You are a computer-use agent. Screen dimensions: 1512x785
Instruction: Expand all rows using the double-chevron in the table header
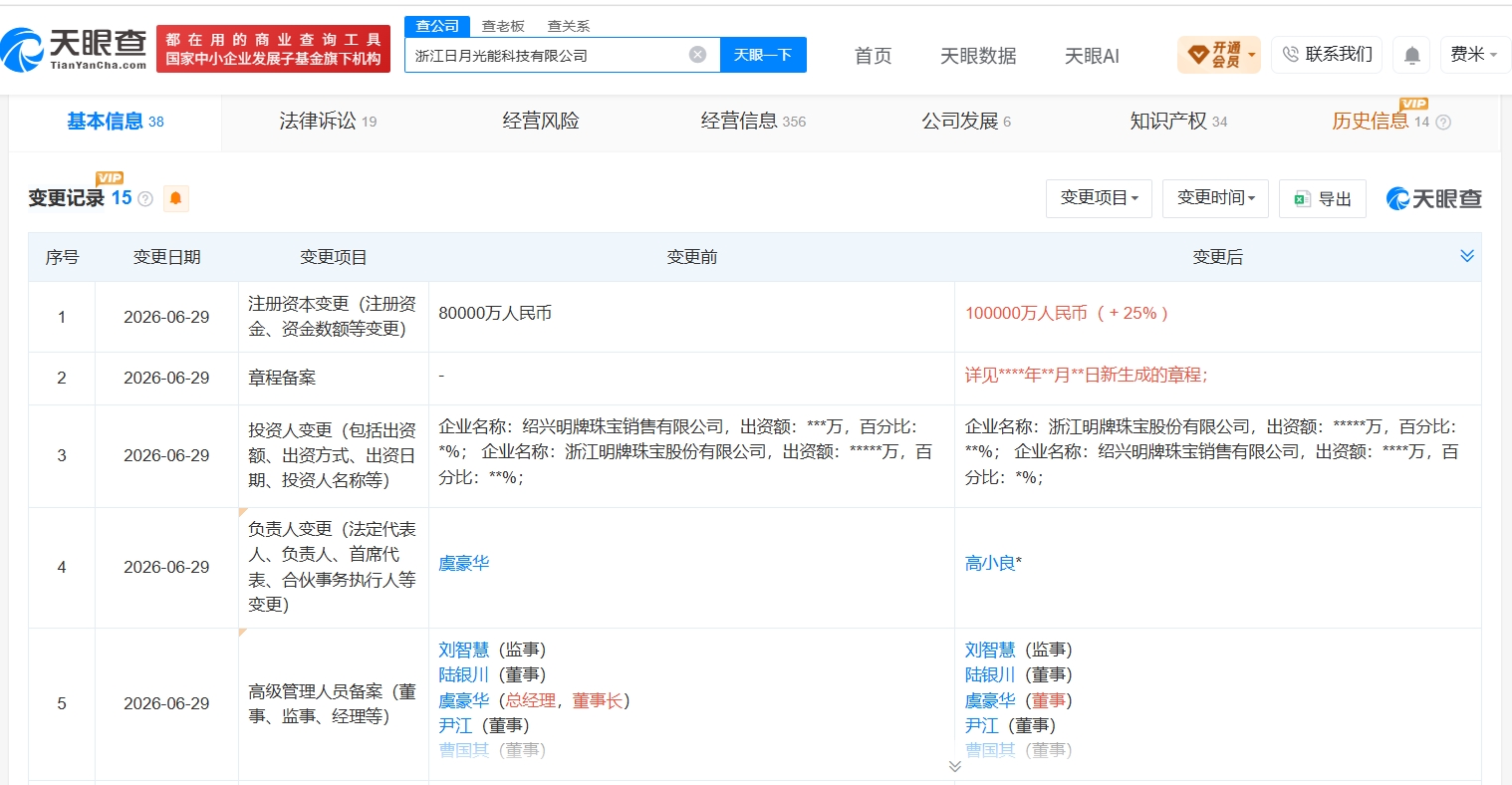pyautogui.click(x=1467, y=256)
